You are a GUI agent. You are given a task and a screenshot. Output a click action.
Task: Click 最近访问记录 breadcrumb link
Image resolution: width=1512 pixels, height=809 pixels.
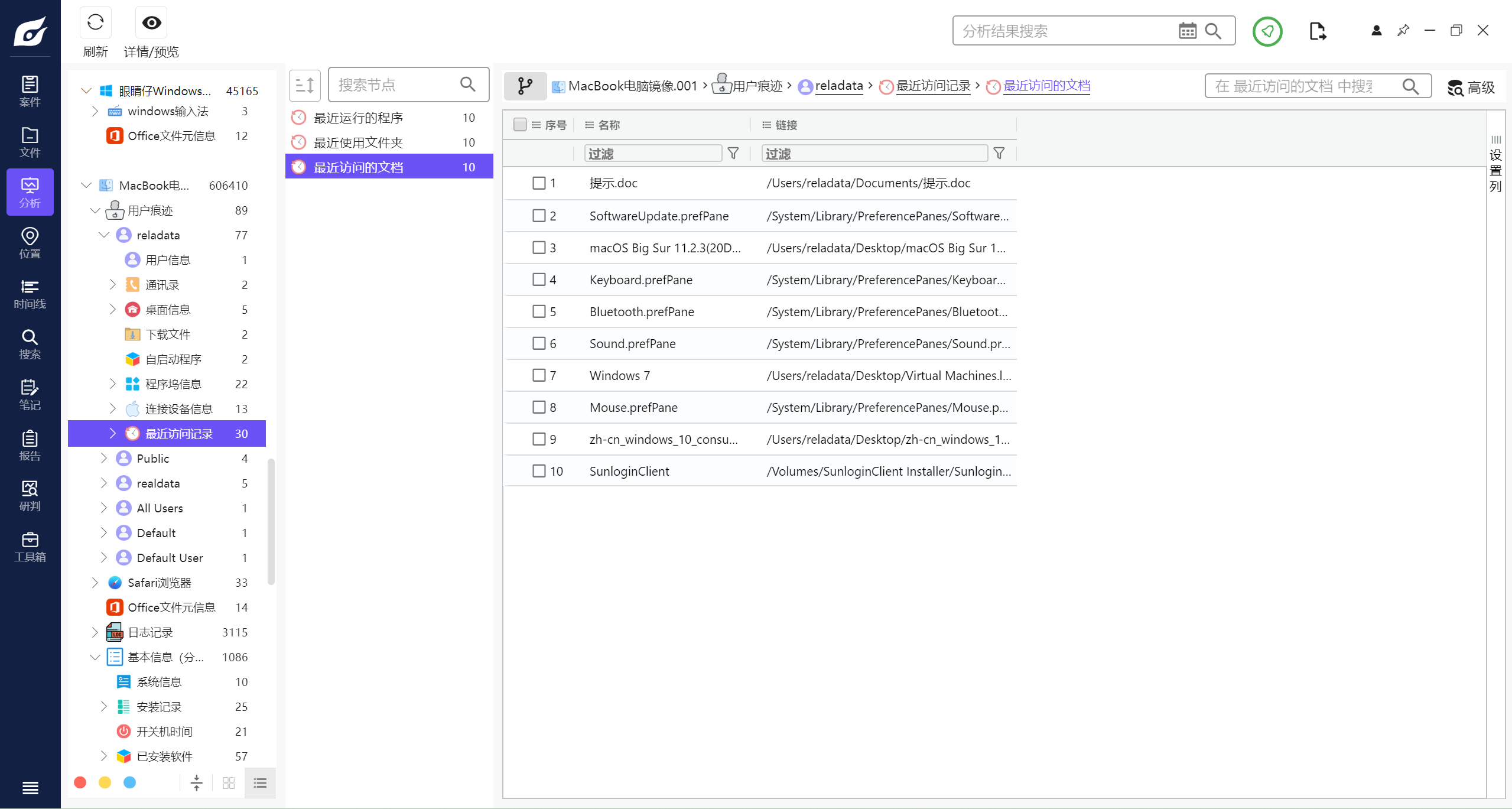(x=933, y=86)
